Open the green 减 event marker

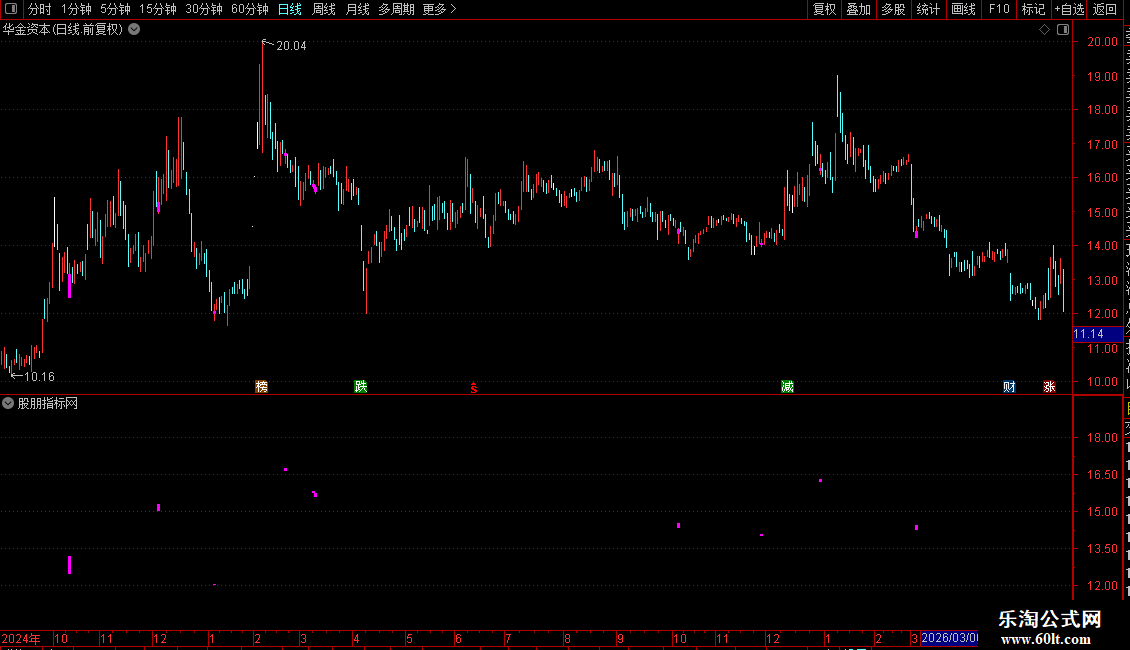point(788,387)
